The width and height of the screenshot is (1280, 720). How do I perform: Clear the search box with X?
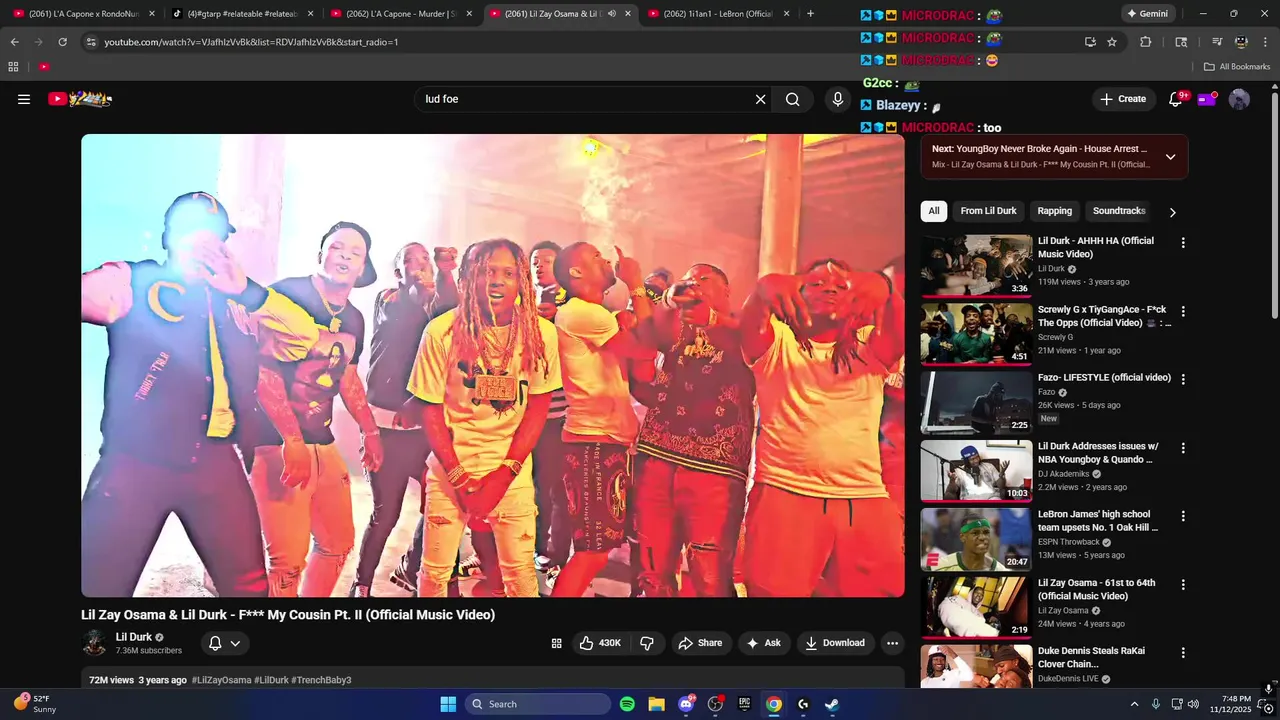(x=760, y=99)
